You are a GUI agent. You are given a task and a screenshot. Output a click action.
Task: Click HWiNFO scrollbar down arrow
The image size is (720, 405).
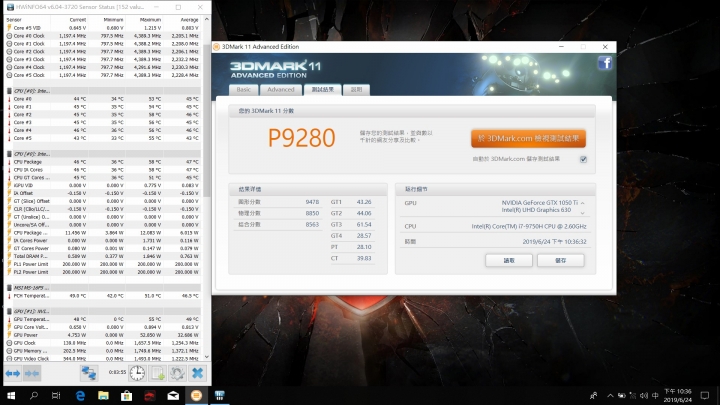(x=206, y=357)
